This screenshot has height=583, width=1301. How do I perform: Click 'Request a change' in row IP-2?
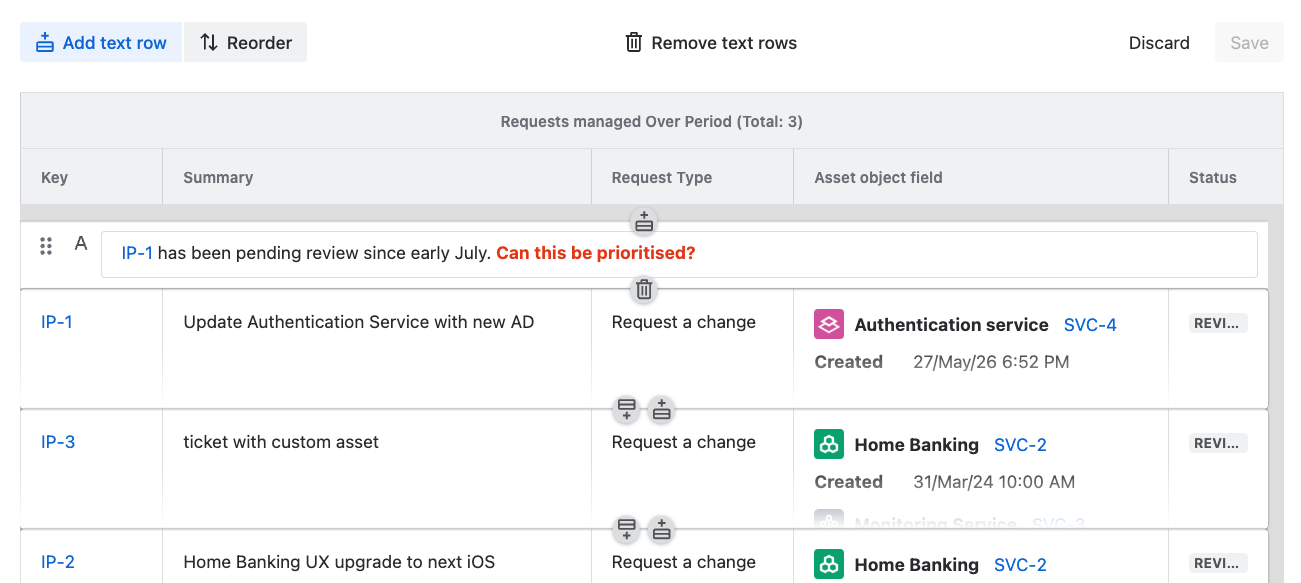684,562
